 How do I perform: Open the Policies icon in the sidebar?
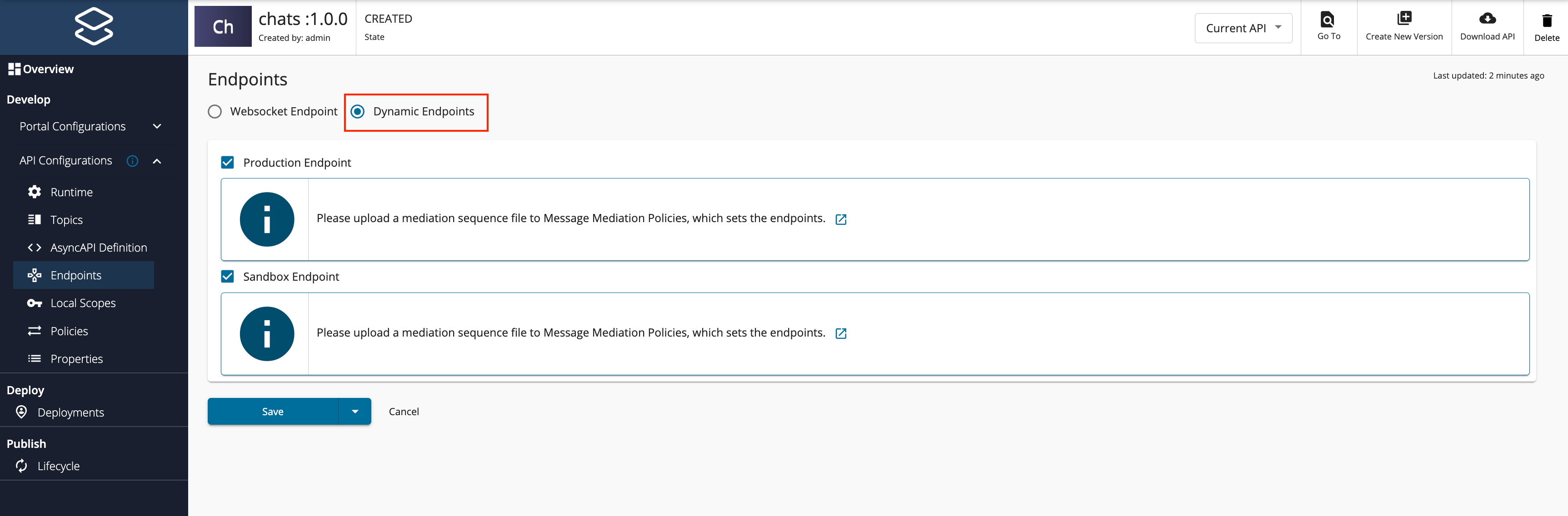click(x=34, y=330)
